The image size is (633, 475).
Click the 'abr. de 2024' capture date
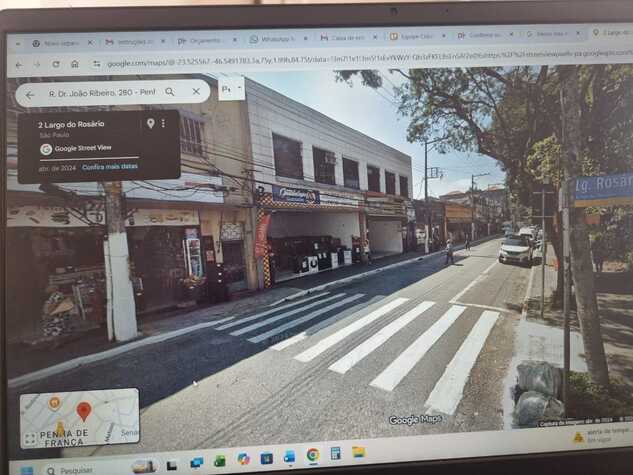point(57,168)
